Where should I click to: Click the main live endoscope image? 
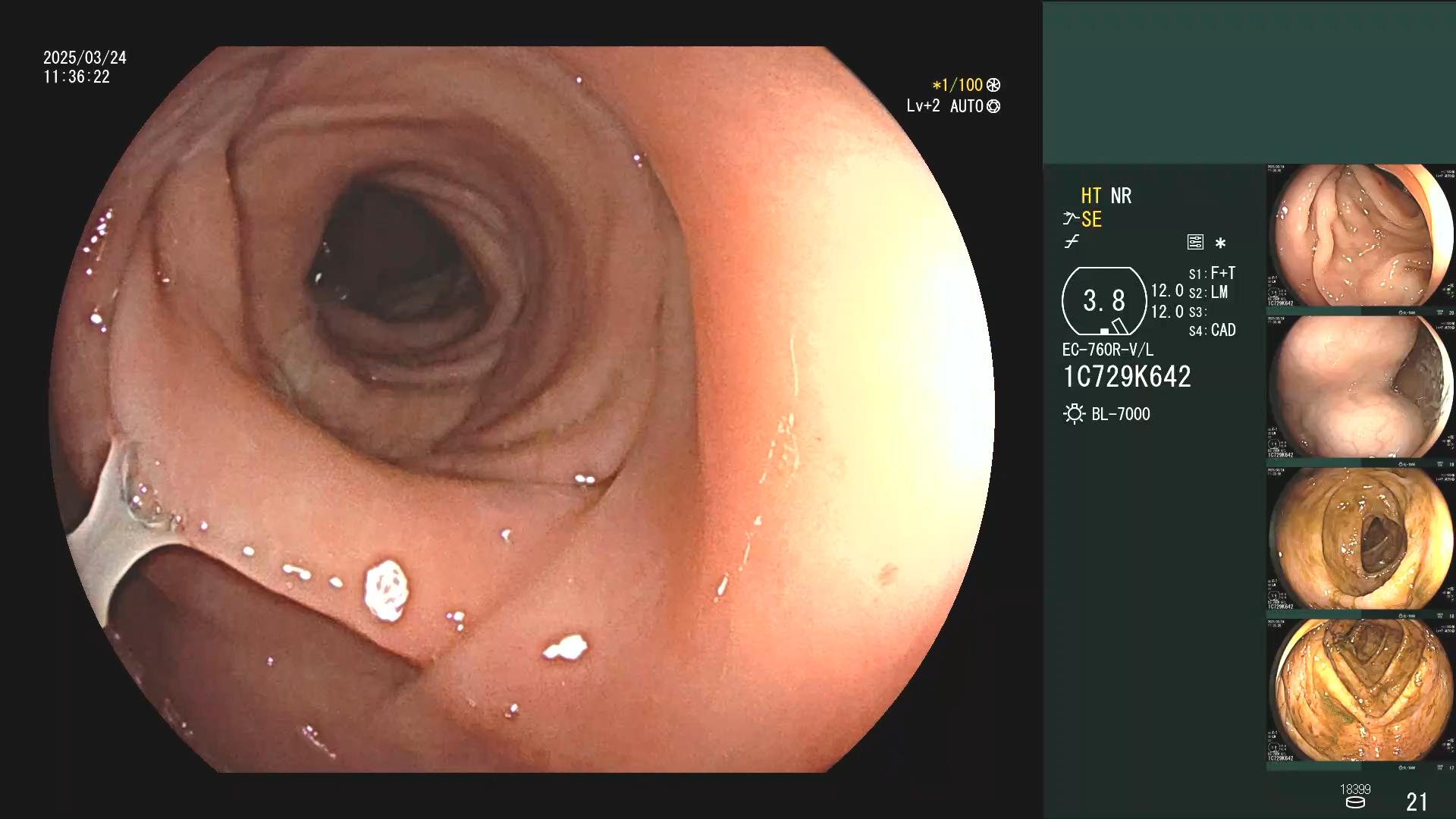click(522, 409)
